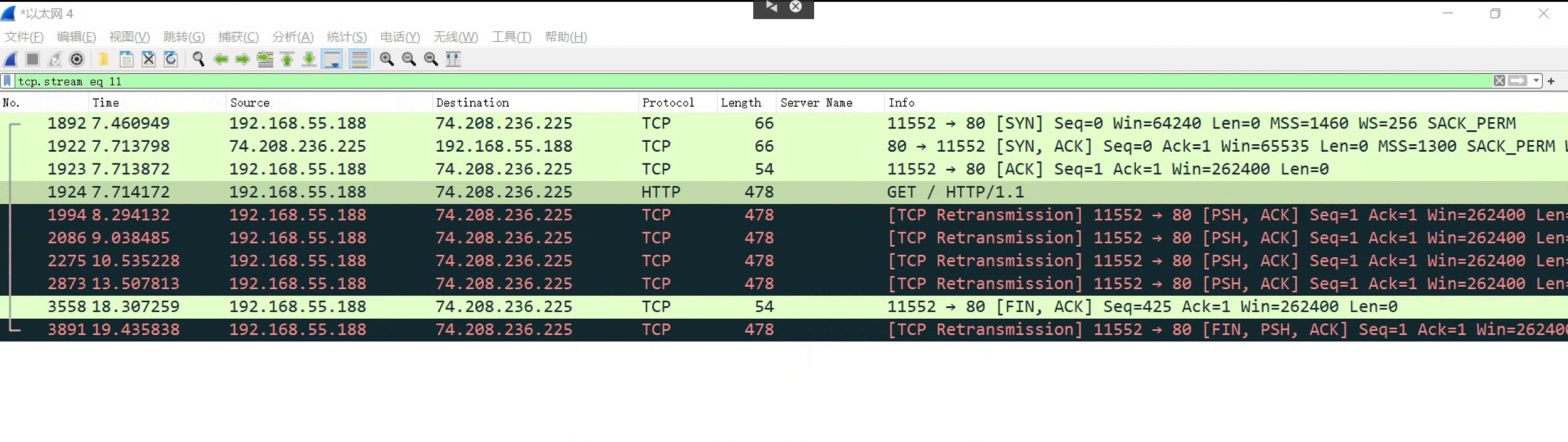Image resolution: width=1568 pixels, height=442 pixels.
Task: Reload the capture file icon
Action: click(171, 60)
